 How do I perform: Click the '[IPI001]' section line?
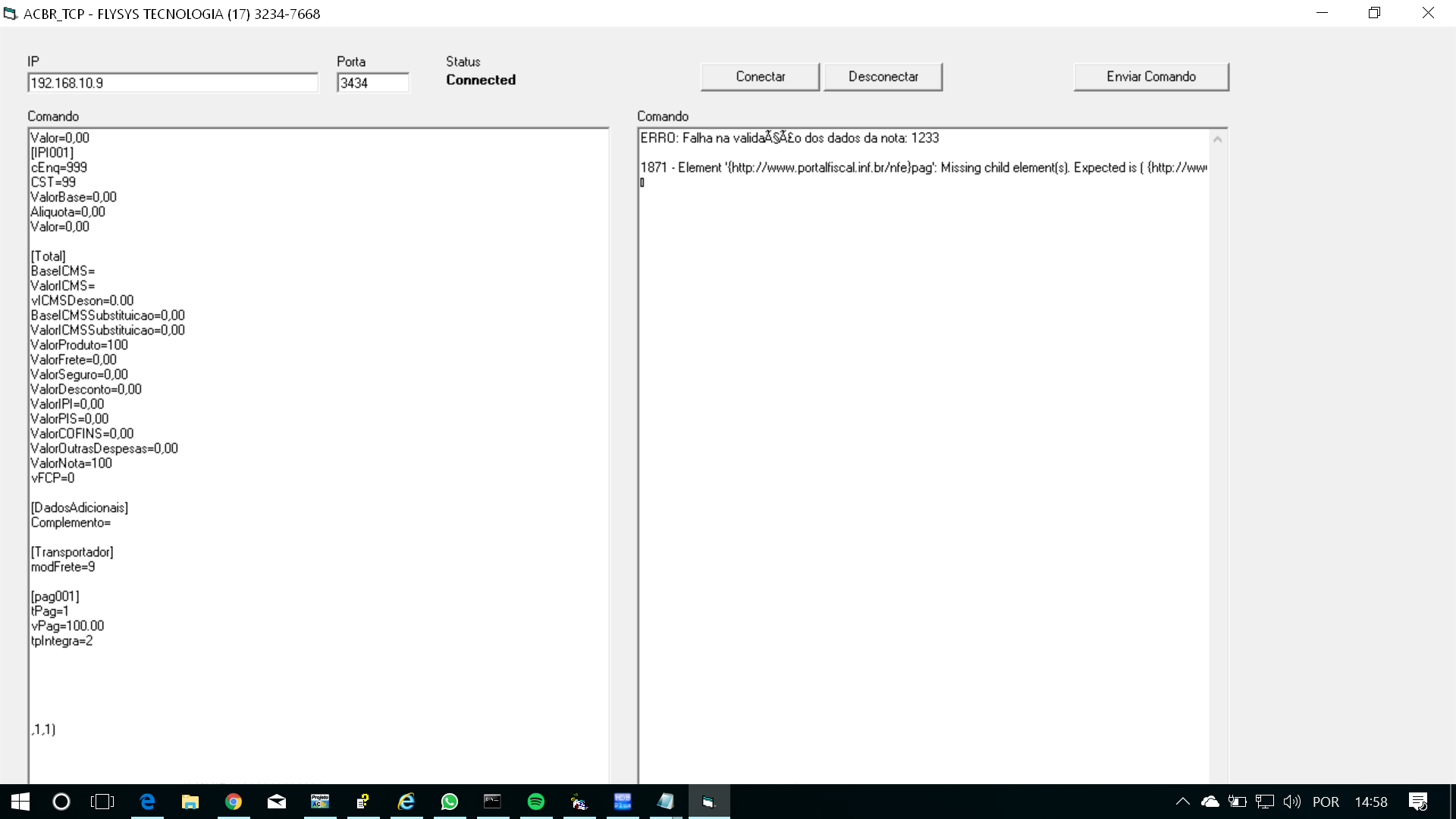click(52, 152)
